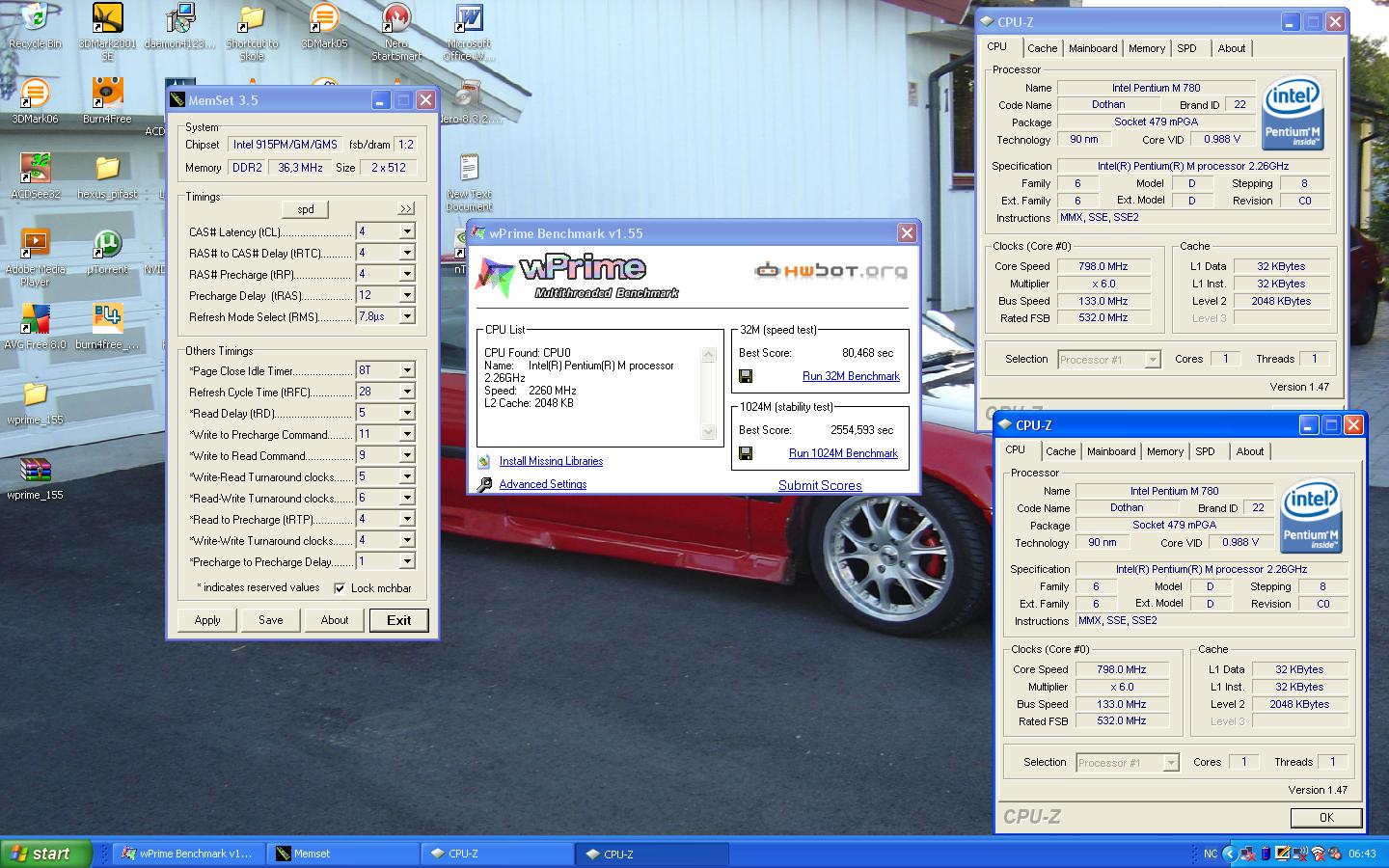Open CAS# Latency (tCL) dropdown

click(407, 231)
